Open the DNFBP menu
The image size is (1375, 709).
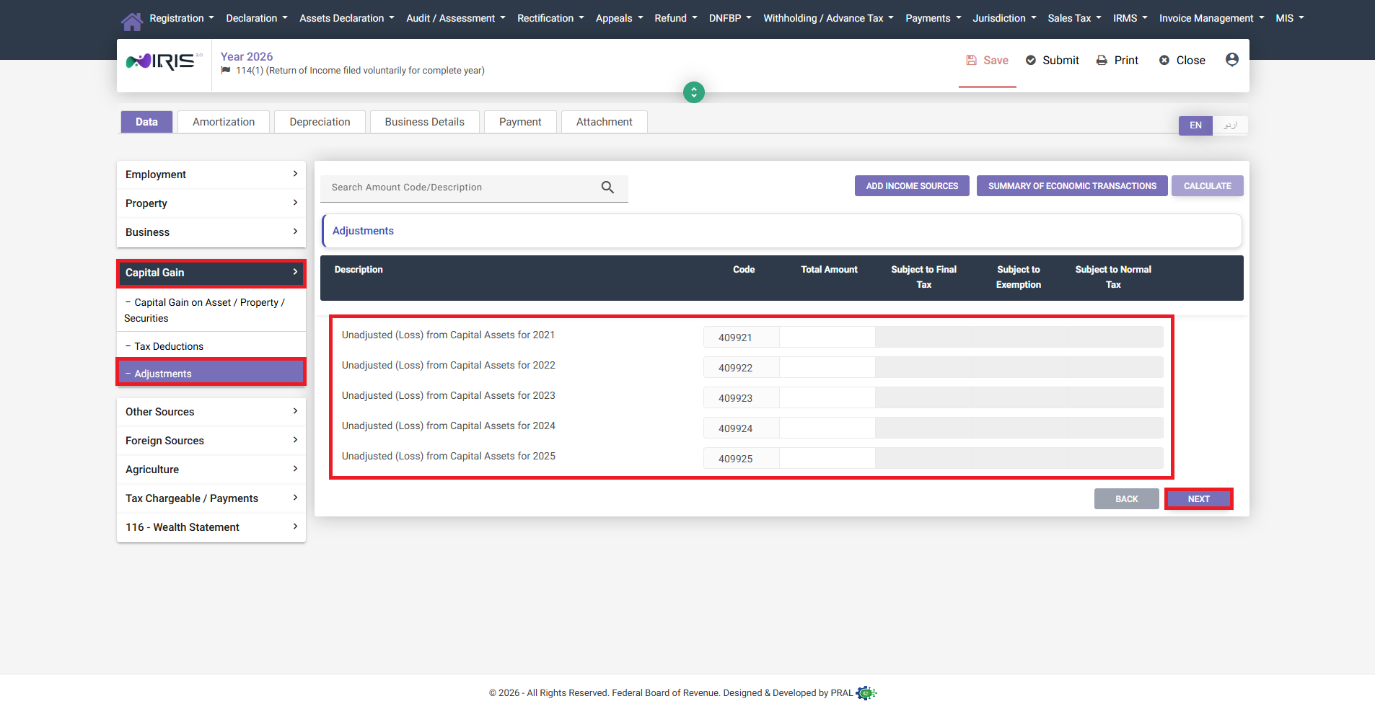(x=731, y=18)
